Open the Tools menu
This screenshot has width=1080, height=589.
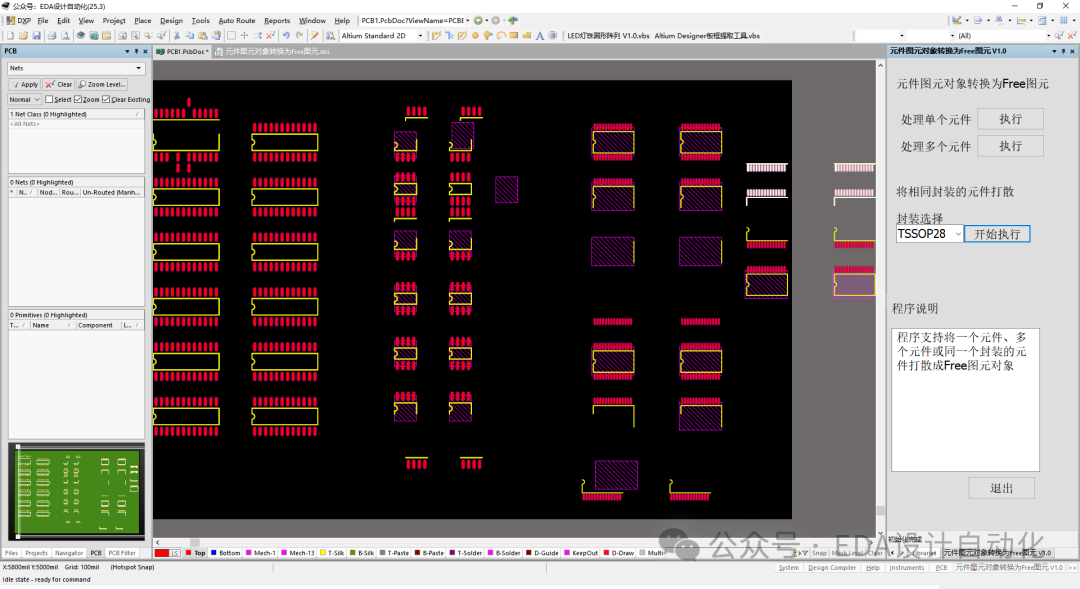200,20
